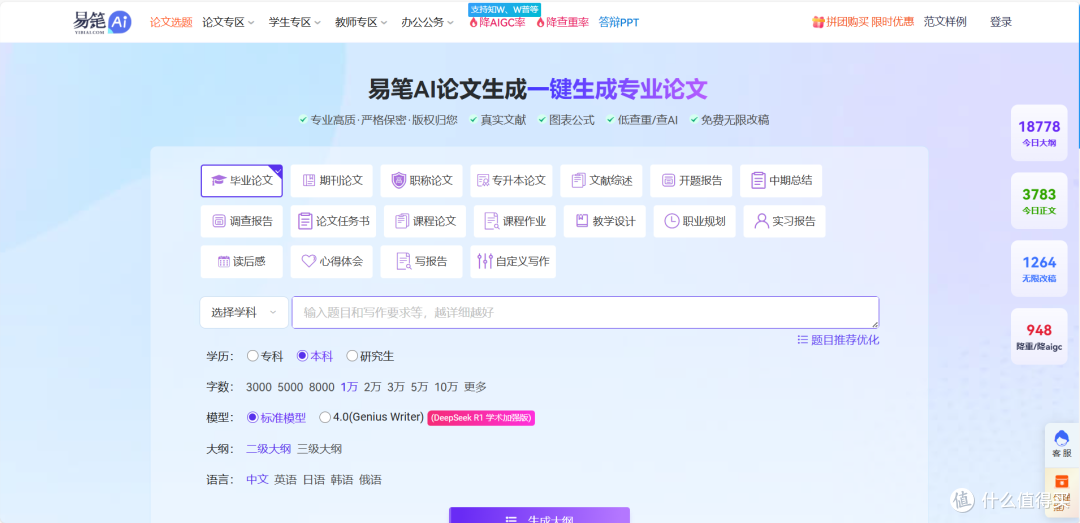Open 范文样例 in top navigation
The height and width of the screenshot is (523, 1080).
tap(945, 22)
